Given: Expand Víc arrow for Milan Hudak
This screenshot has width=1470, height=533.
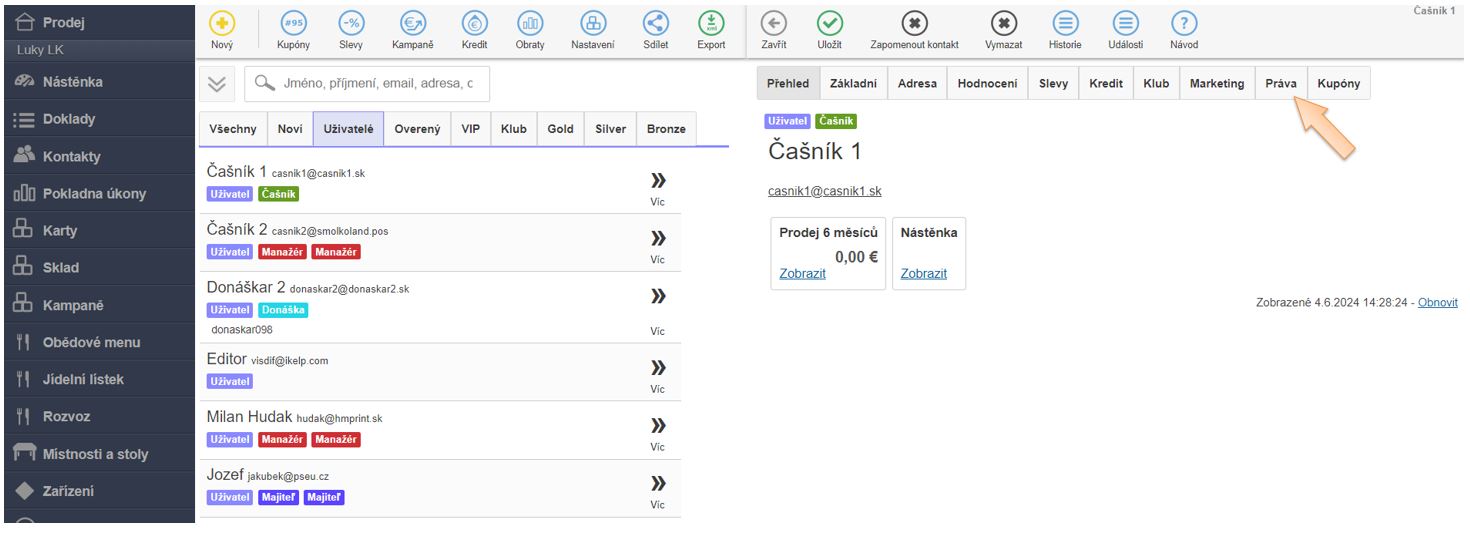Looking at the screenshot, I should [x=658, y=425].
